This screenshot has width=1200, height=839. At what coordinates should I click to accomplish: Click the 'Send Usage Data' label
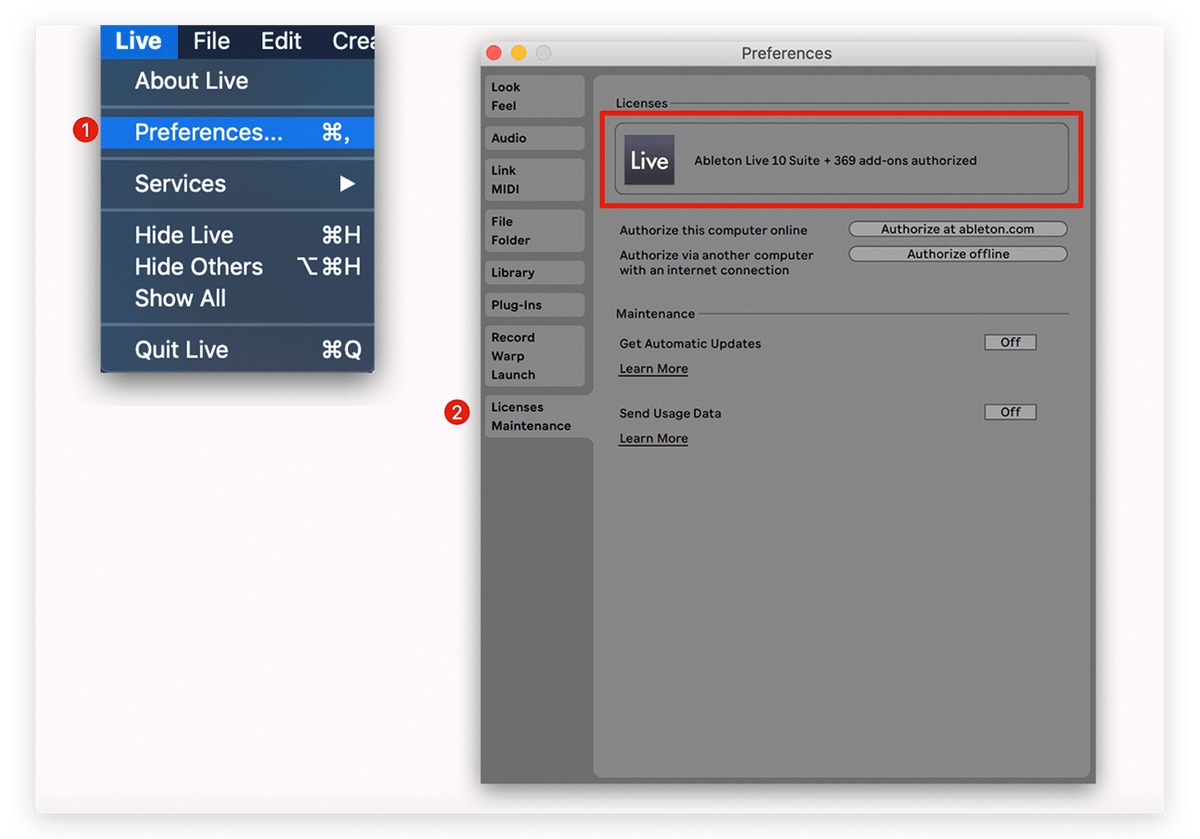coord(670,414)
